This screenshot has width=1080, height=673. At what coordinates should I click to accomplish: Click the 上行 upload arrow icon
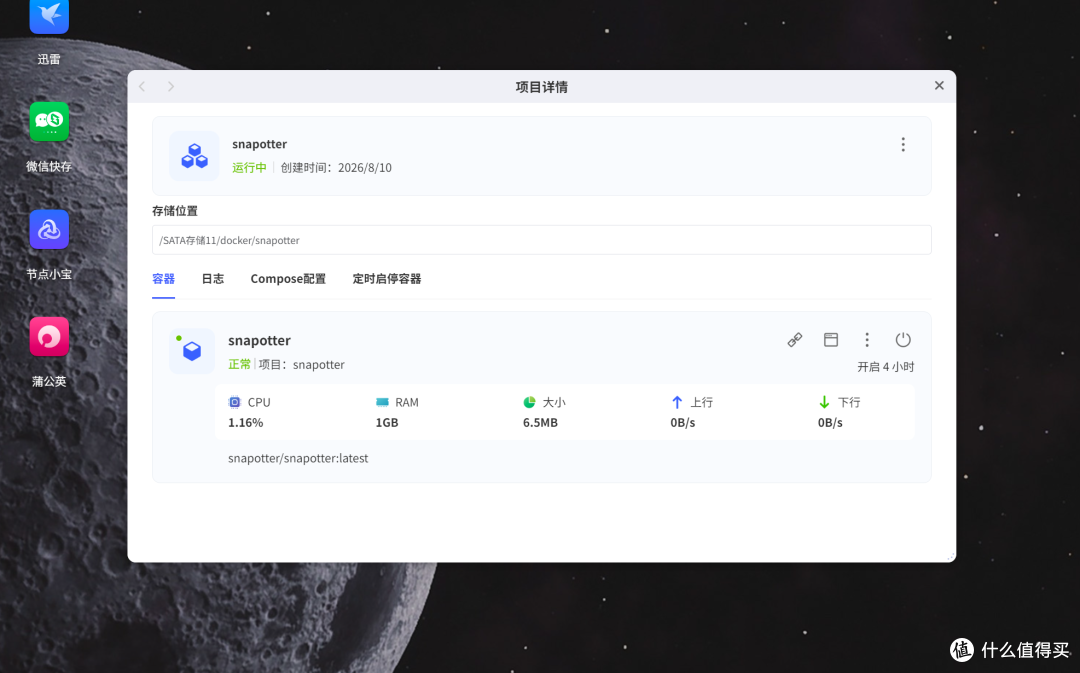677,402
